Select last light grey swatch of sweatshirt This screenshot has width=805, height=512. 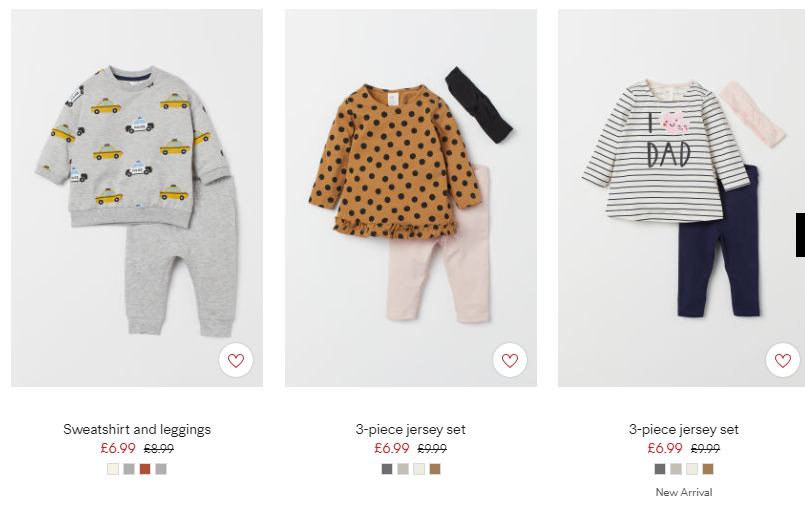tap(161, 469)
